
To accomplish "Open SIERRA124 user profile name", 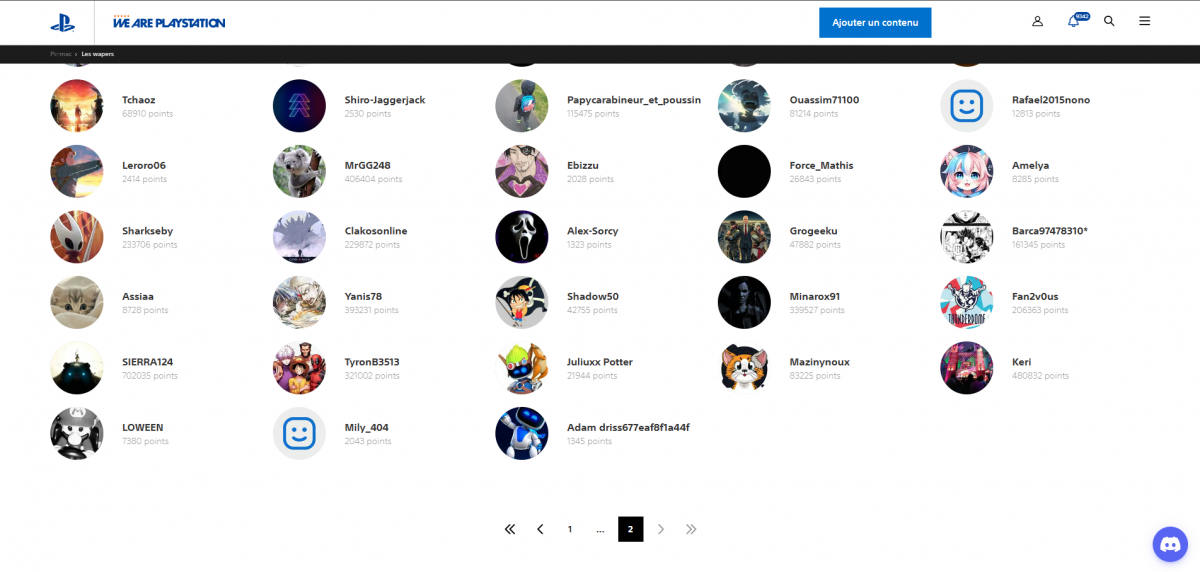I will pyautogui.click(x=148, y=362).
